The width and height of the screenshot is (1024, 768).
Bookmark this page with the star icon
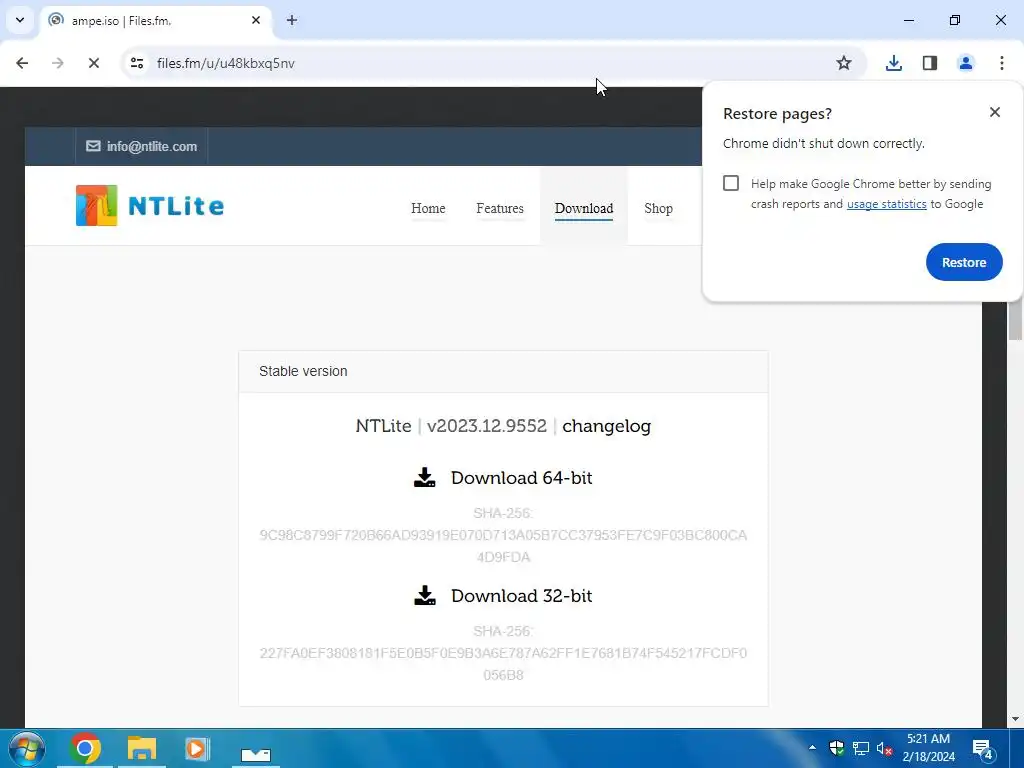tap(844, 63)
